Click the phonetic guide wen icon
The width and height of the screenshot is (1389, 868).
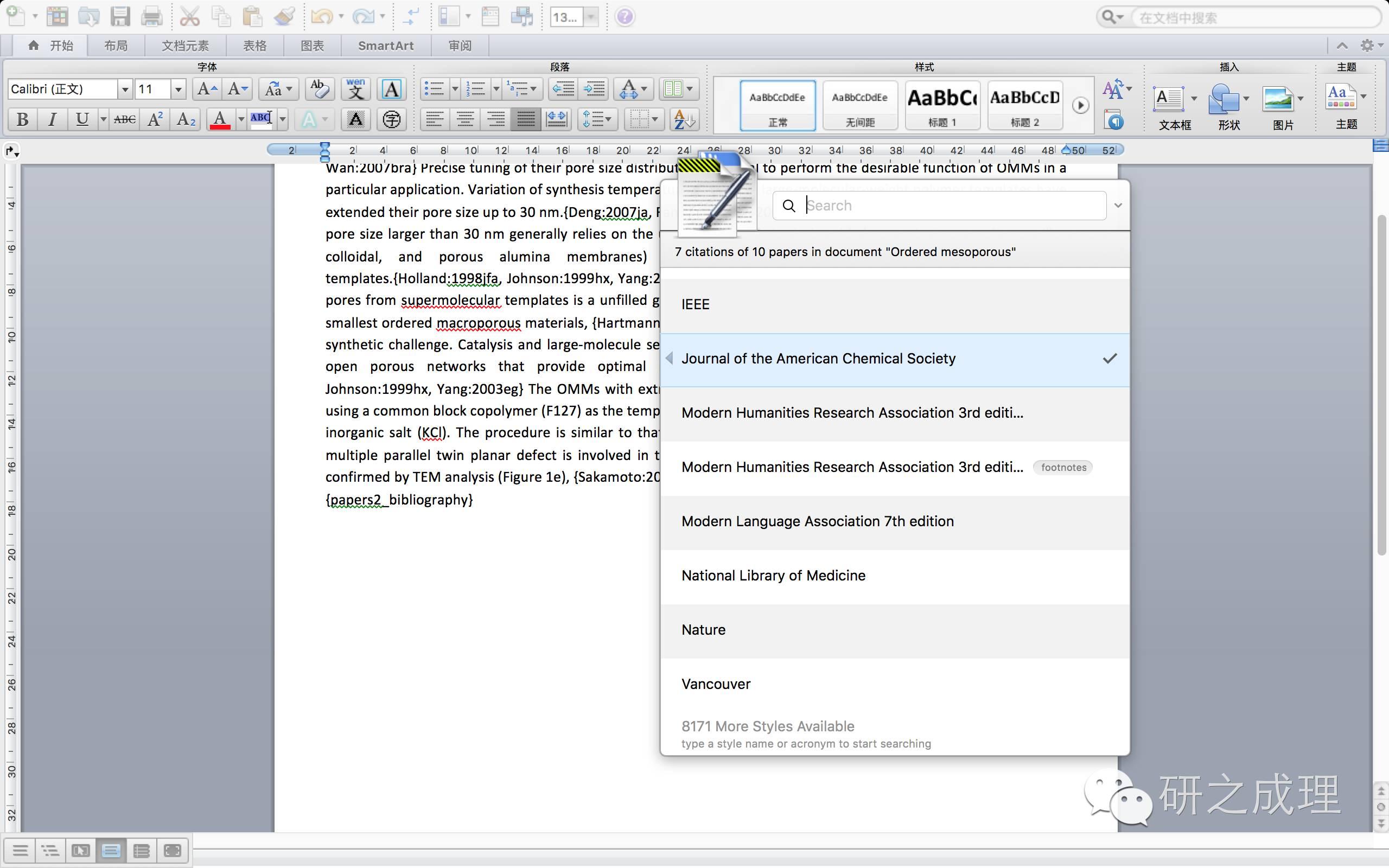[x=355, y=89]
